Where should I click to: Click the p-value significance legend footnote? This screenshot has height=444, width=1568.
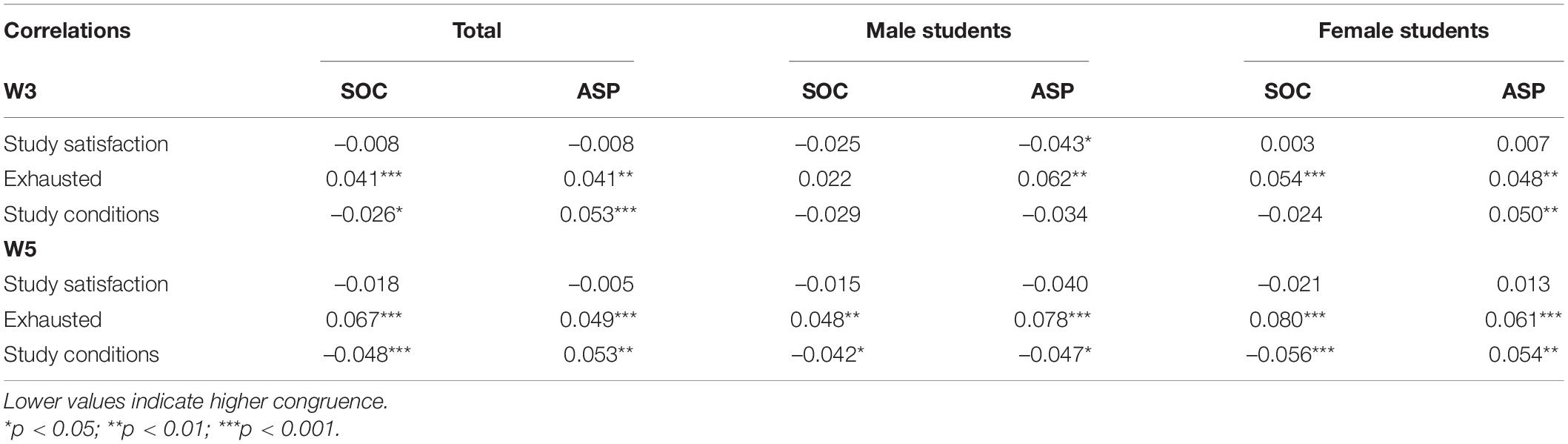pyautogui.click(x=172, y=428)
